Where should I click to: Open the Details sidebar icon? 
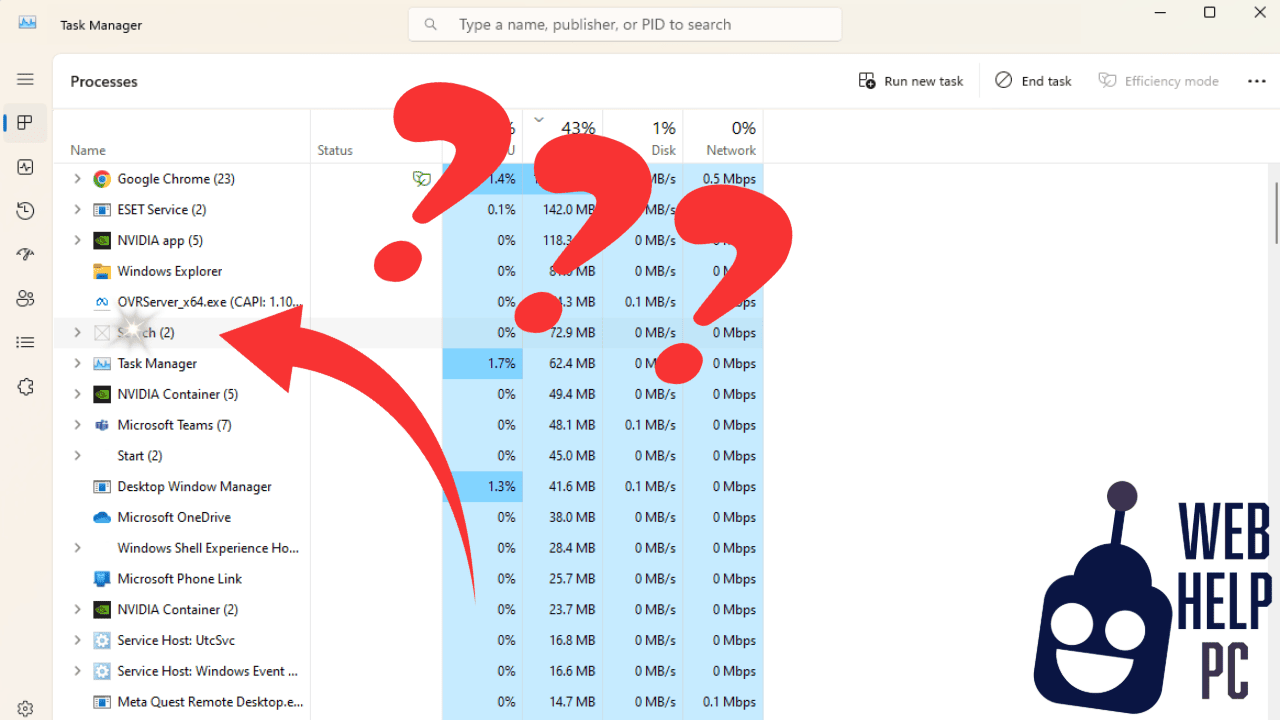click(x=25, y=342)
